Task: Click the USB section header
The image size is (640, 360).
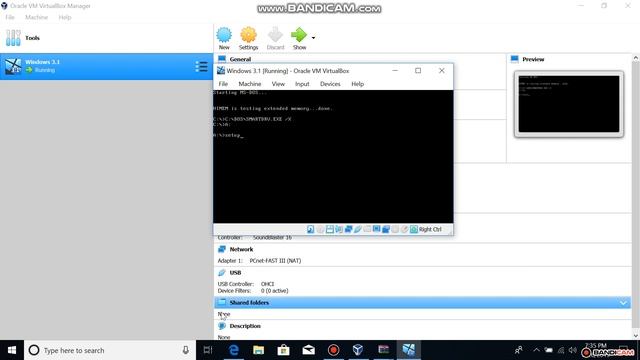Action: coord(235,272)
